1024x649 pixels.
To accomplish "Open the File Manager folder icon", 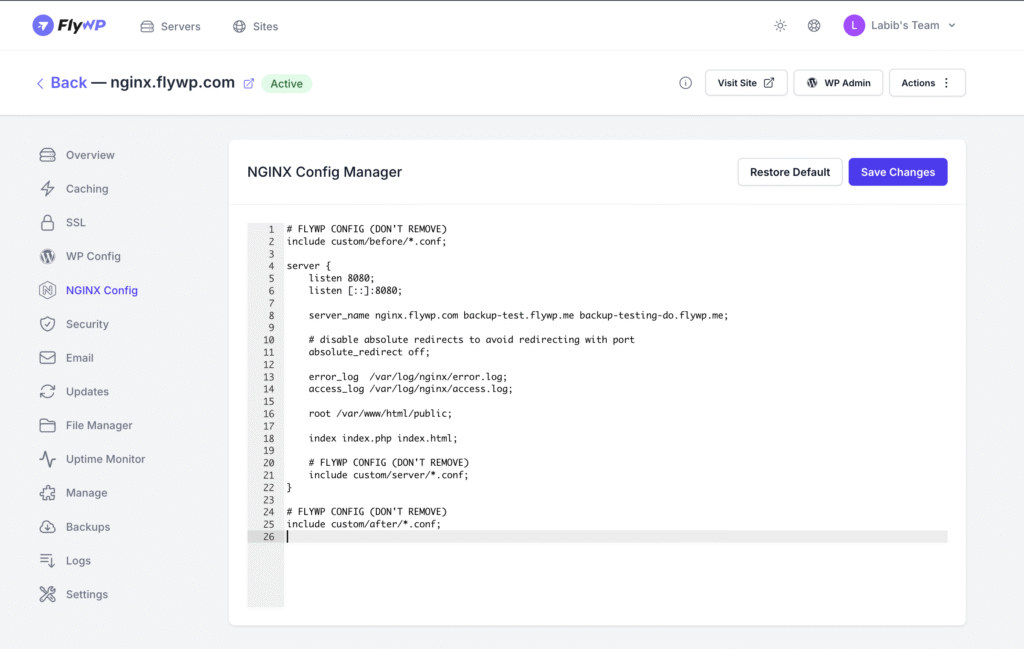I will [47, 425].
